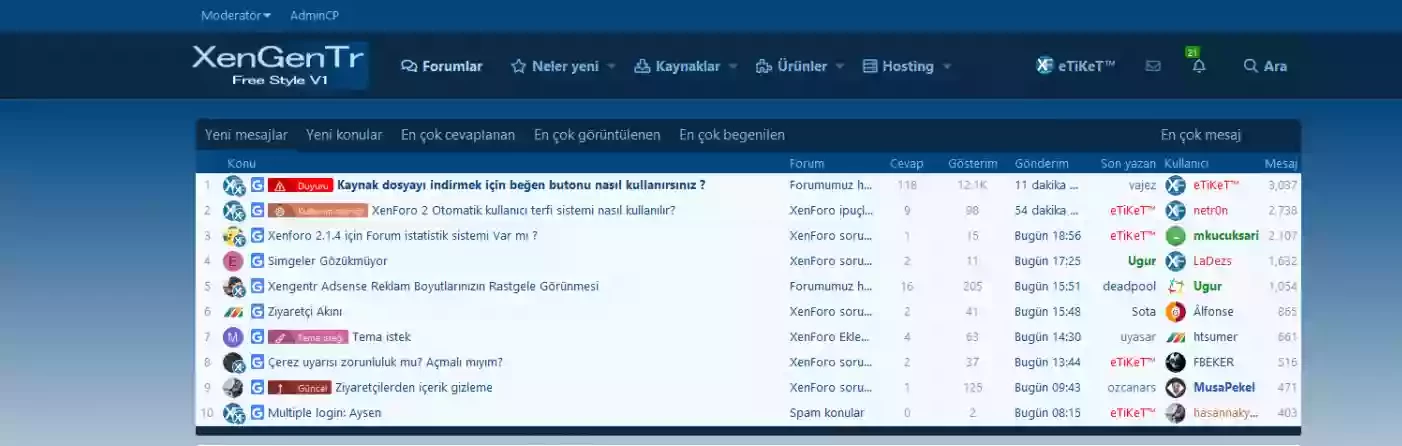Viewport: 1402px width, 446px height.
Task: Open thread 'Xengentr Adsense Reklam Boyutlarının'
Action: pyautogui.click(x=433, y=286)
